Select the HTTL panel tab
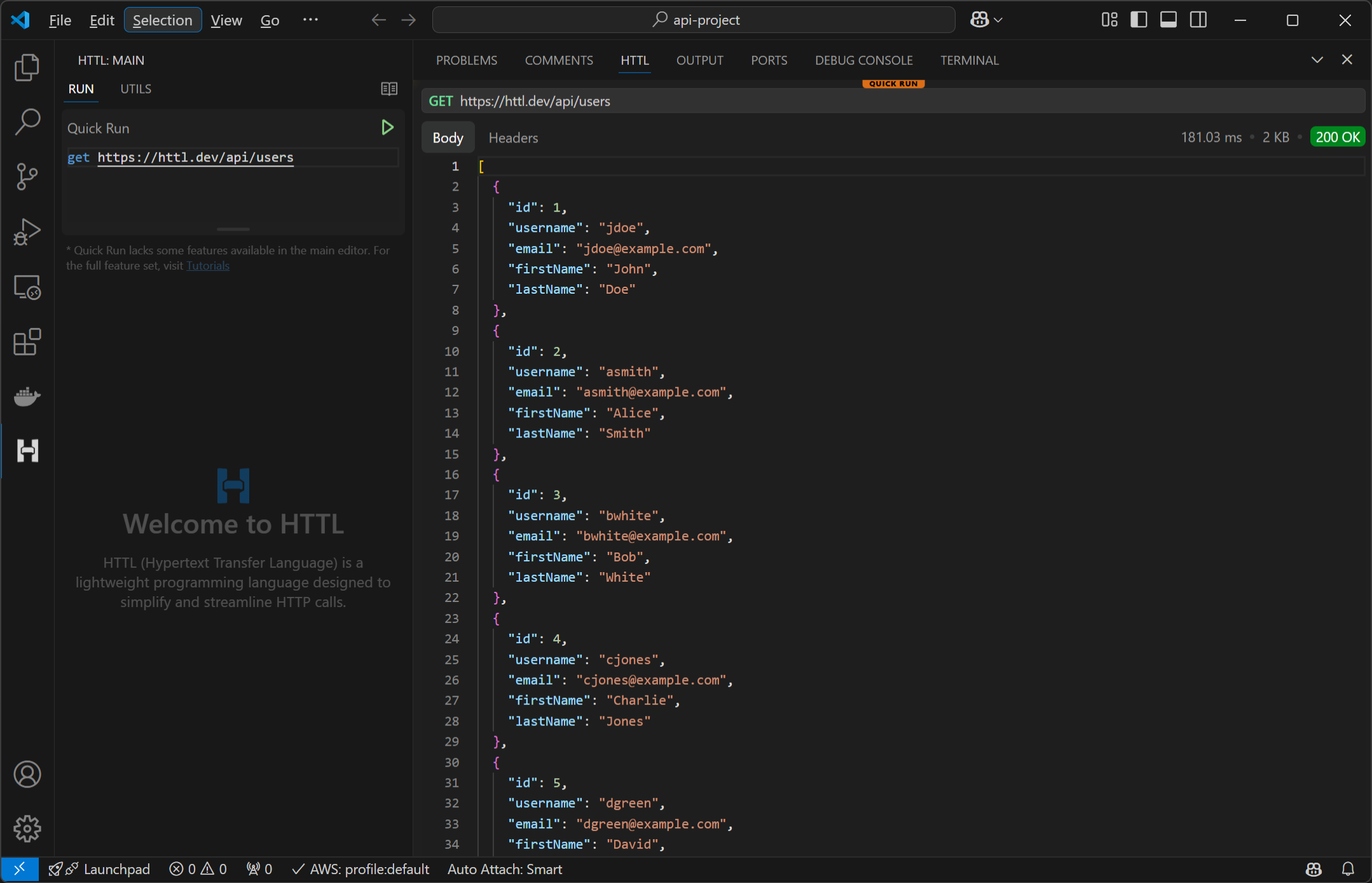 click(635, 60)
